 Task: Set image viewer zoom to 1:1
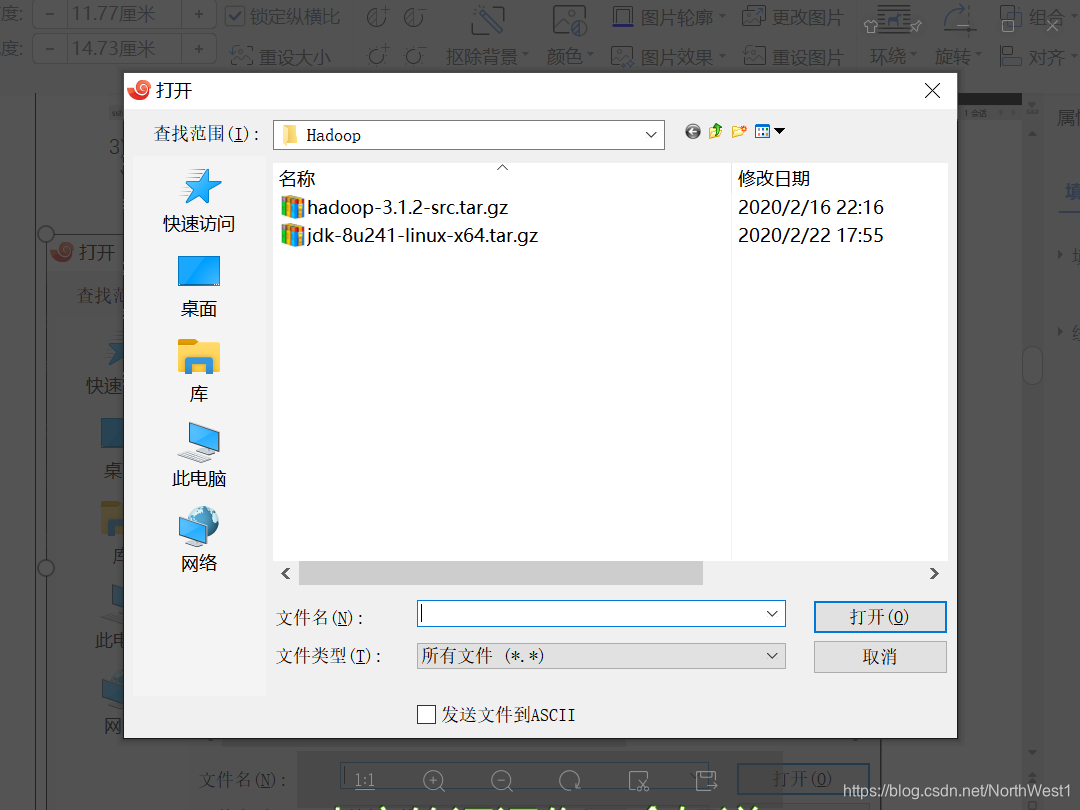pos(364,780)
